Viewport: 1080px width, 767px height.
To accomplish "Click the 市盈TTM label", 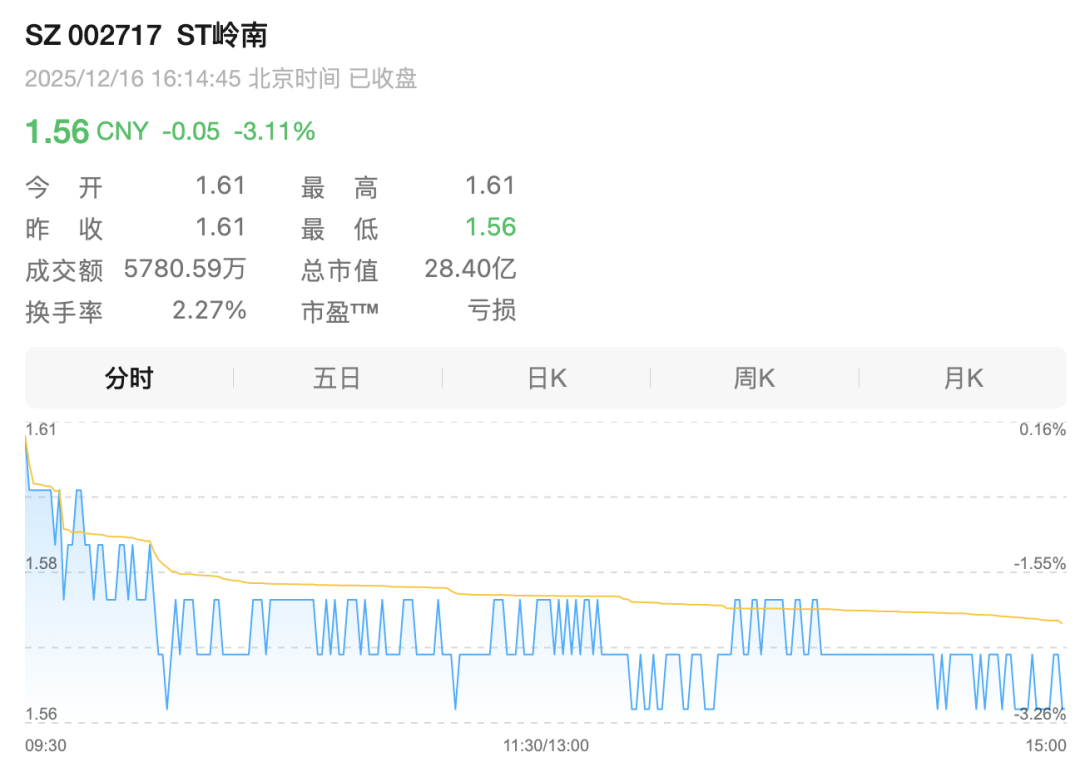I will pyautogui.click(x=340, y=312).
